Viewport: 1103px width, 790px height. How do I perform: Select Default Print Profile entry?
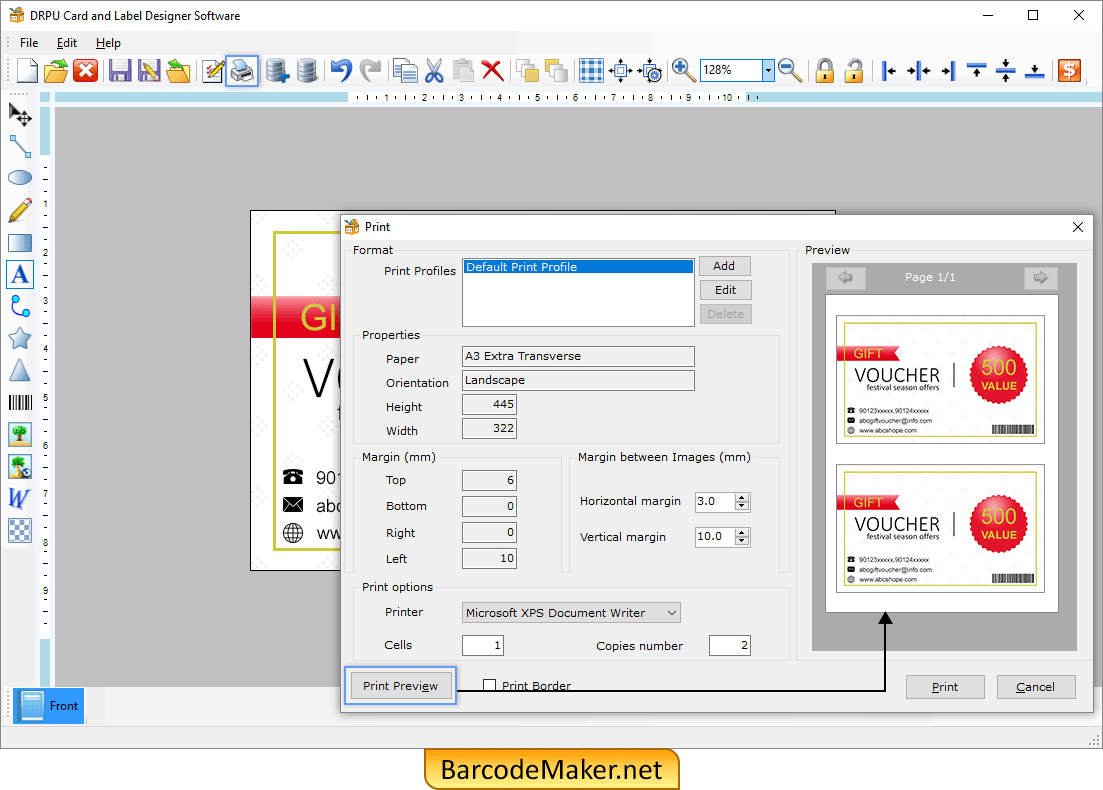578,267
